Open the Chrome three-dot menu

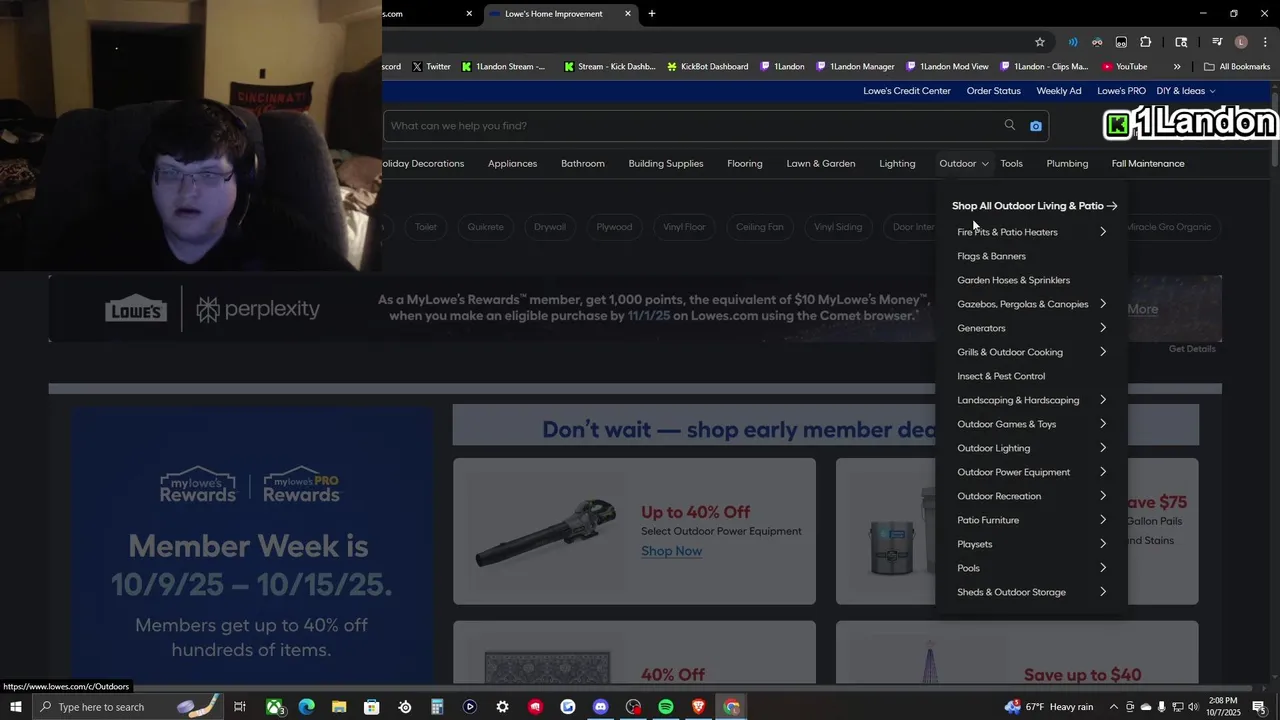pyautogui.click(x=1265, y=42)
